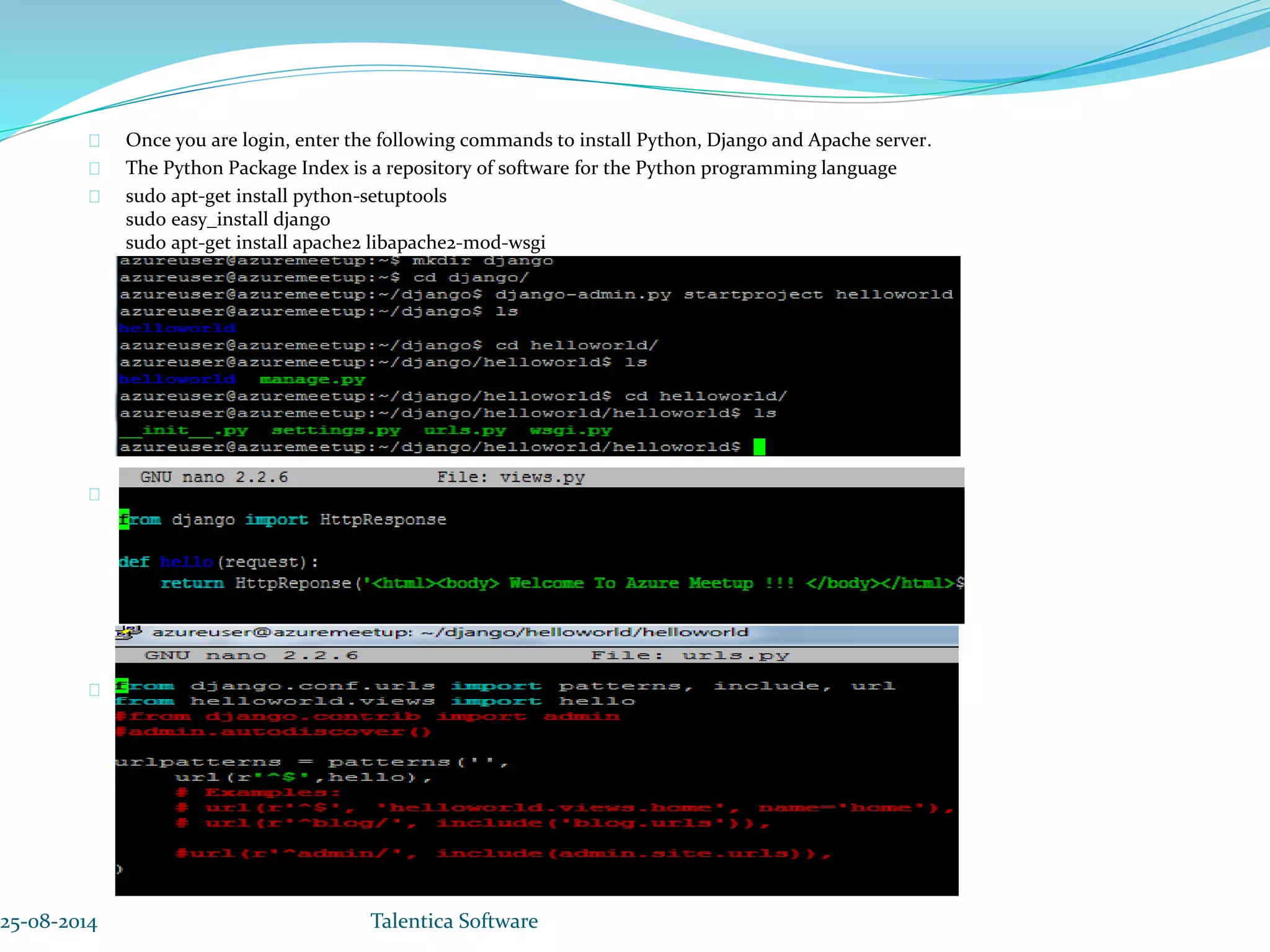Image resolution: width=1270 pixels, height=952 pixels.
Task: Click 'sudo apt-get install apache2 libapache2-mod-wsgi'
Action: (x=335, y=242)
